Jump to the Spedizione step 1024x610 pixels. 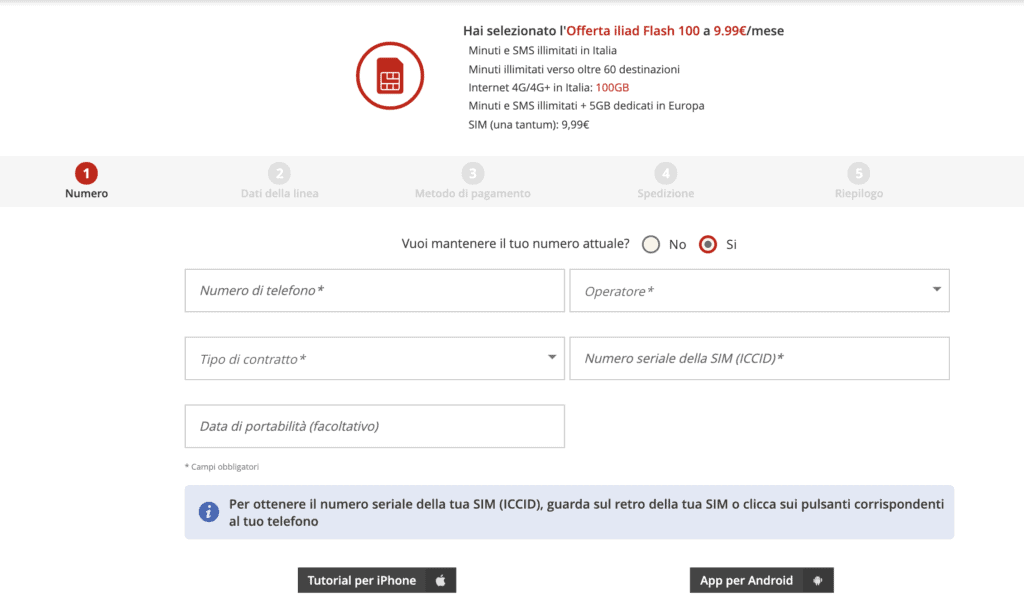pyautogui.click(x=666, y=193)
